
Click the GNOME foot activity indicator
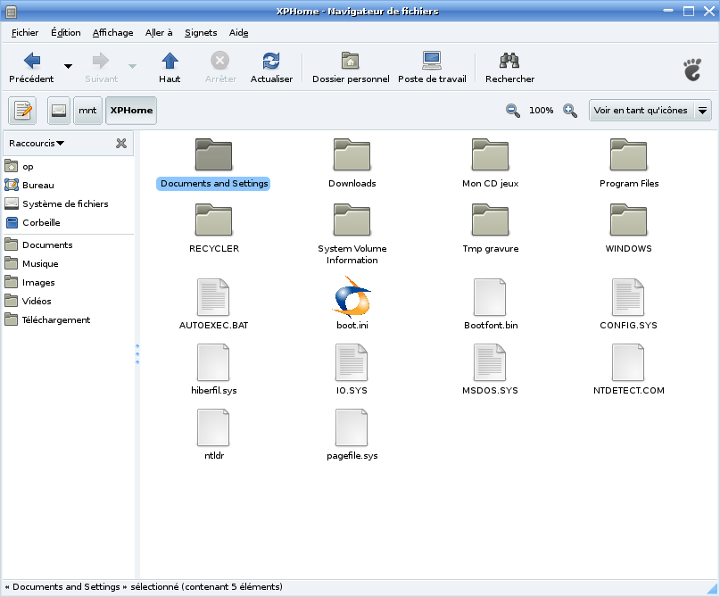[x=692, y=69]
